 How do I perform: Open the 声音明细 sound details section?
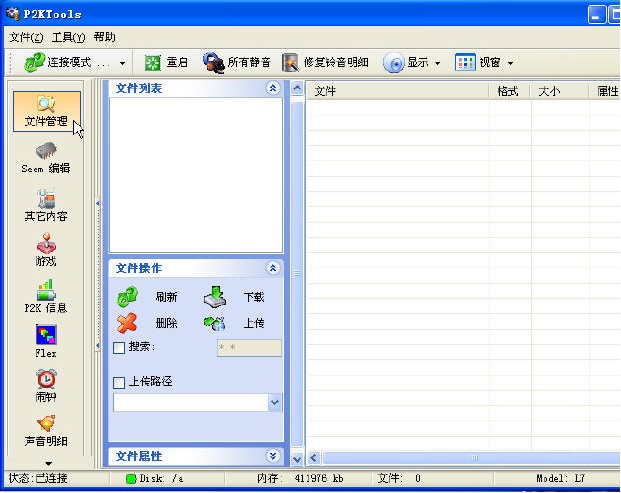click(46, 431)
